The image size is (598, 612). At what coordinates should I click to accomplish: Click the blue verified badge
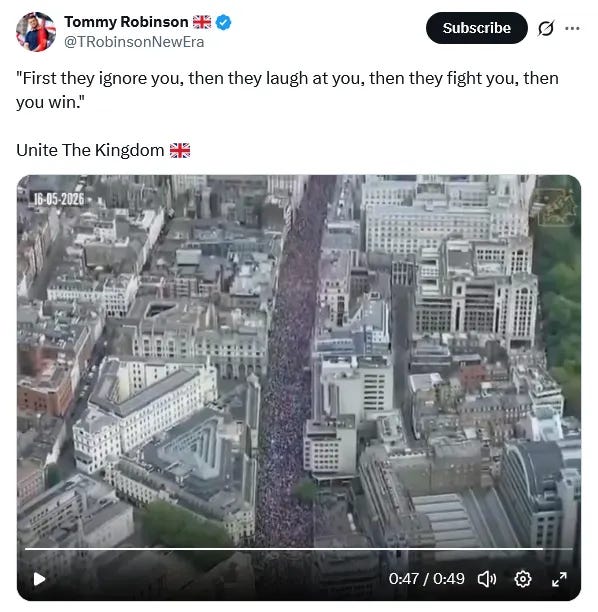[223, 22]
